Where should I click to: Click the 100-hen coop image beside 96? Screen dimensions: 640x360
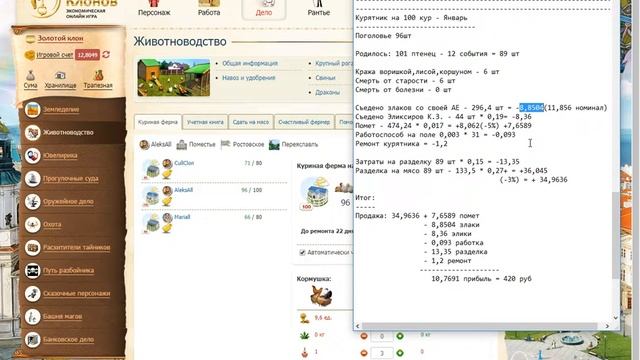click(x=314, y=193)
